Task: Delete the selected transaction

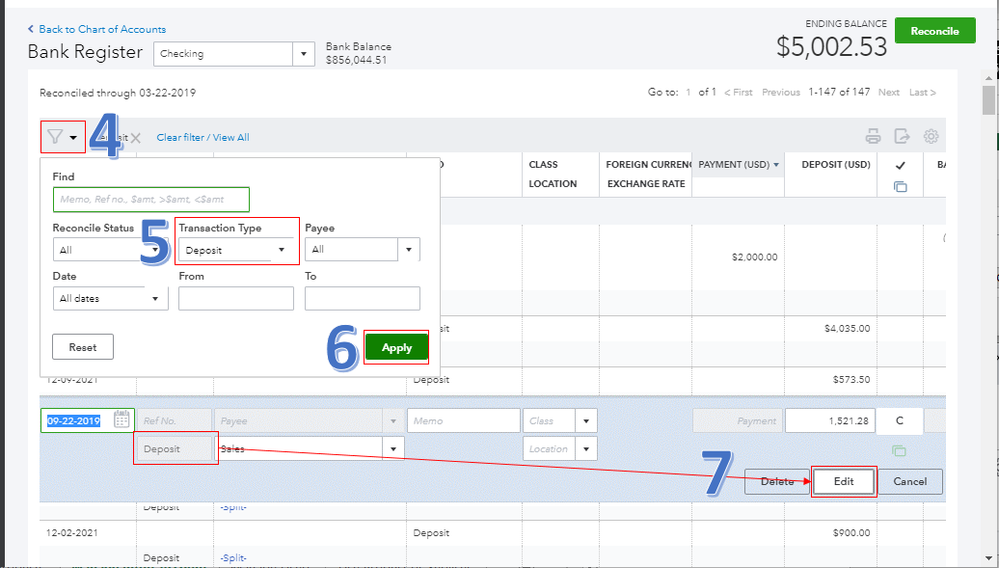Action: pyautogui.click(x=777, y=481)
